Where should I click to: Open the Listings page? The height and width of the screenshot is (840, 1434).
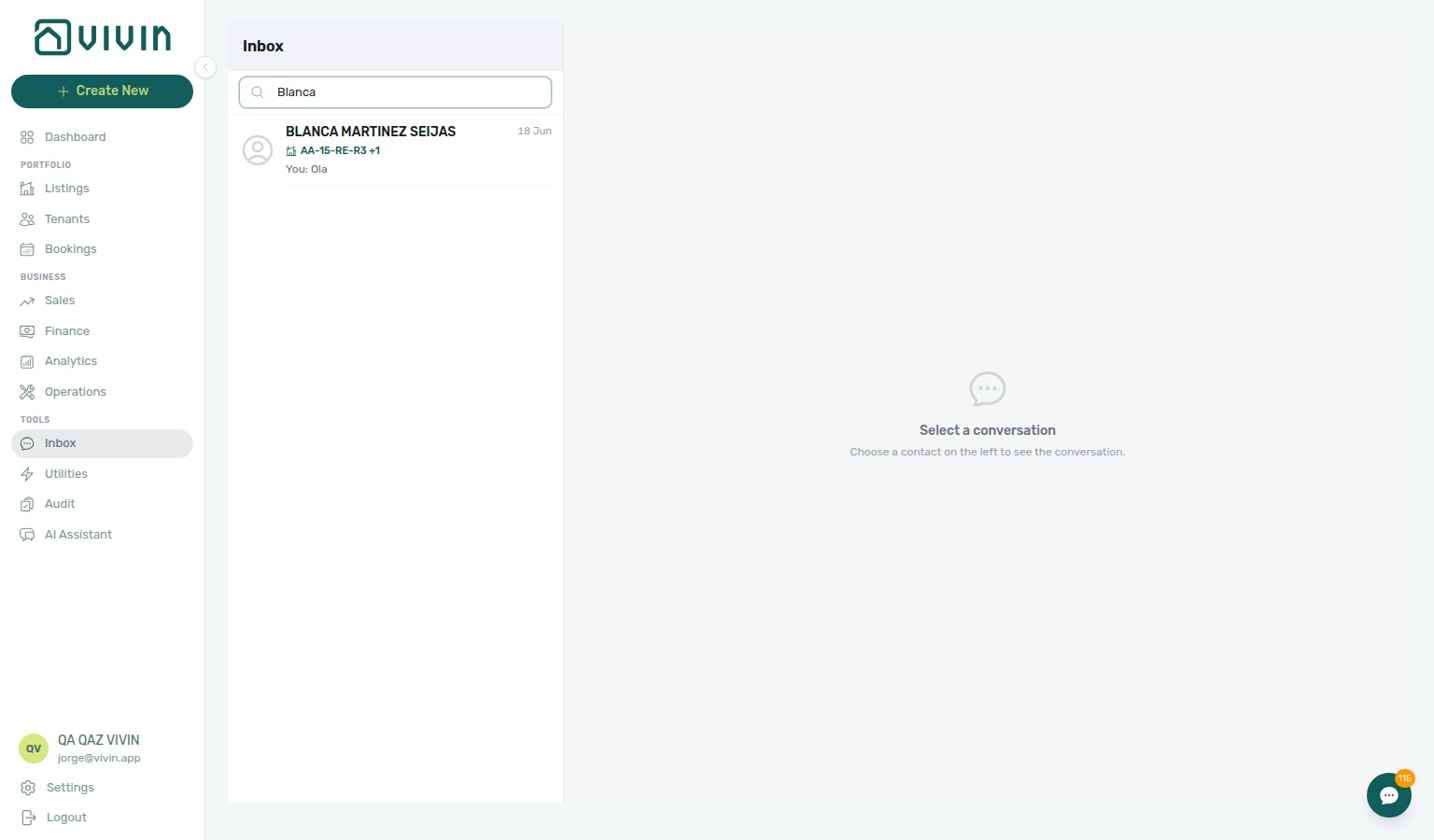click(102, 189)
